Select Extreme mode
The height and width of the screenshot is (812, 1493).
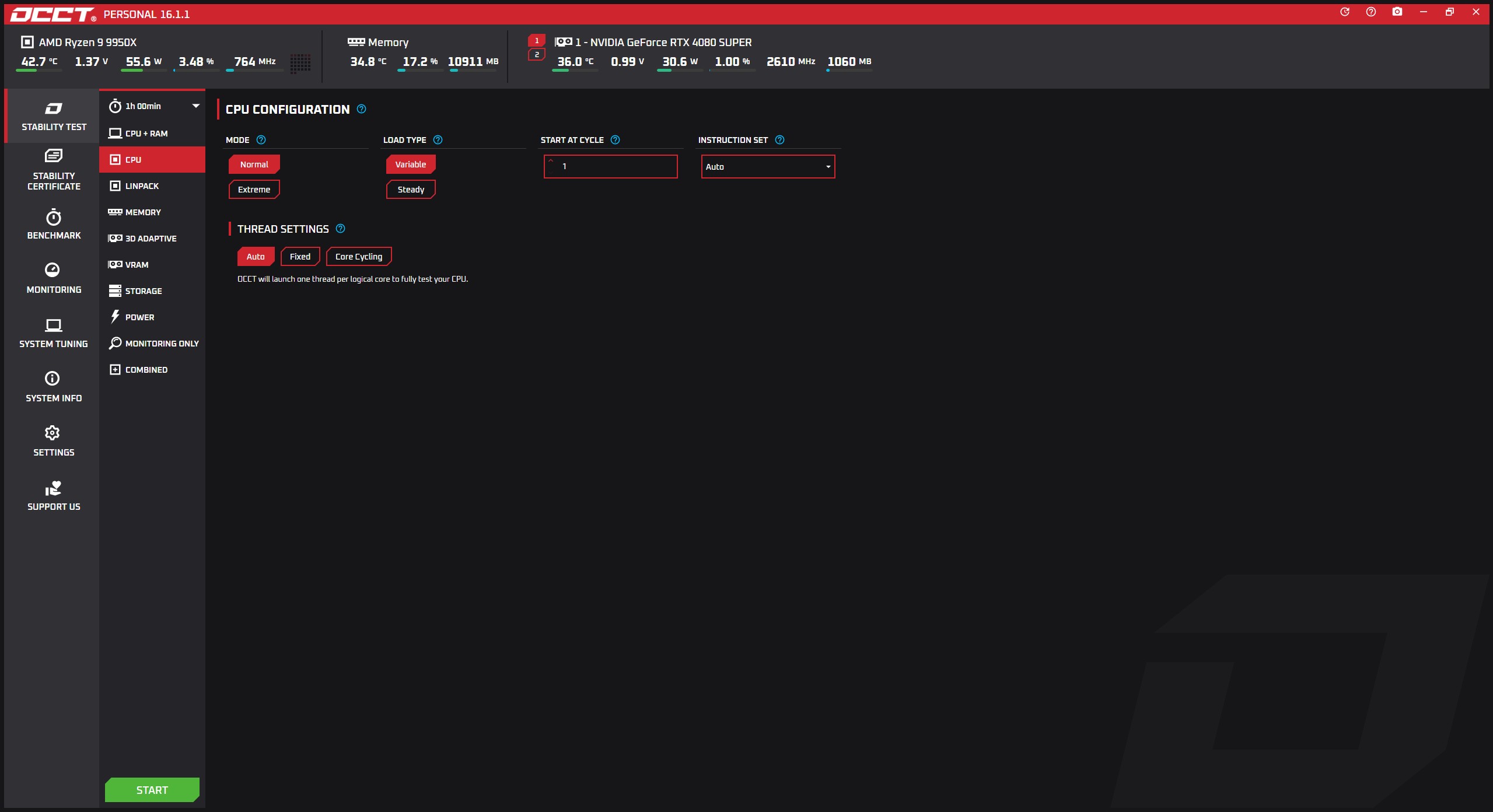tap(254, 190)
